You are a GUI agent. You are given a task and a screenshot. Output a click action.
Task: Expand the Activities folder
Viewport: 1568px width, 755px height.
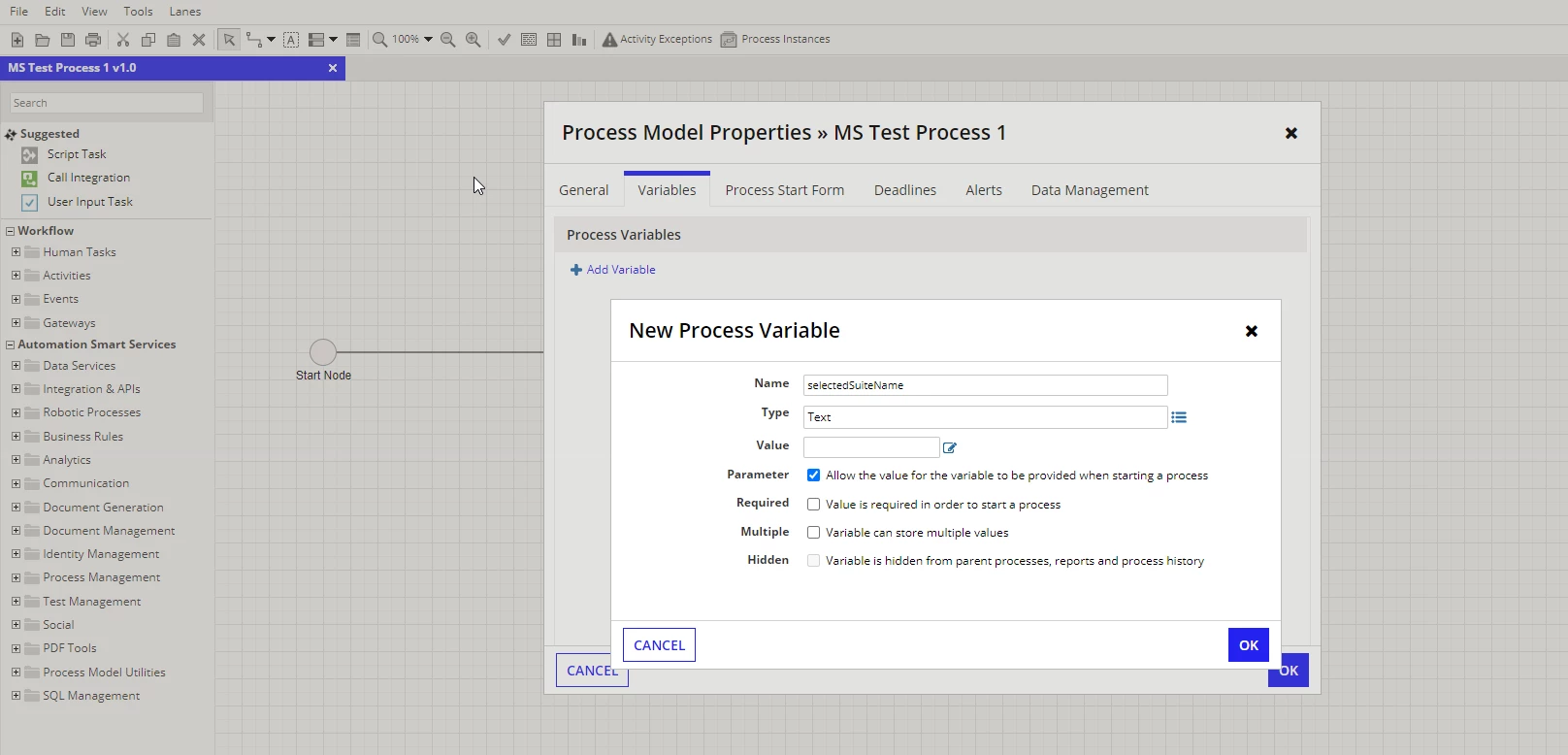click(x=16, y=276)
